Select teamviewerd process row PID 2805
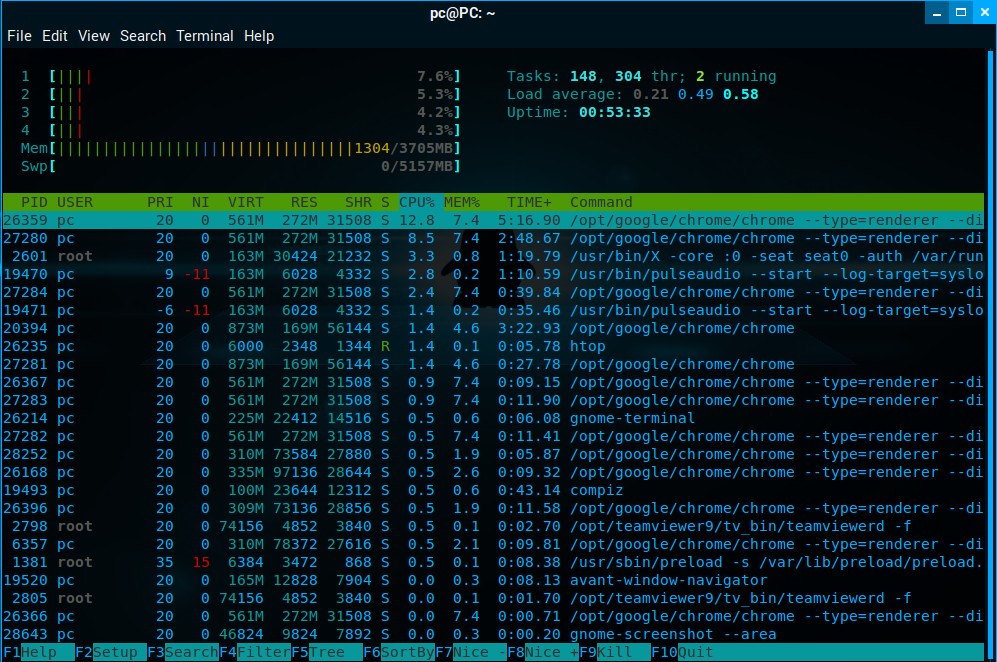 coord(493,598)
